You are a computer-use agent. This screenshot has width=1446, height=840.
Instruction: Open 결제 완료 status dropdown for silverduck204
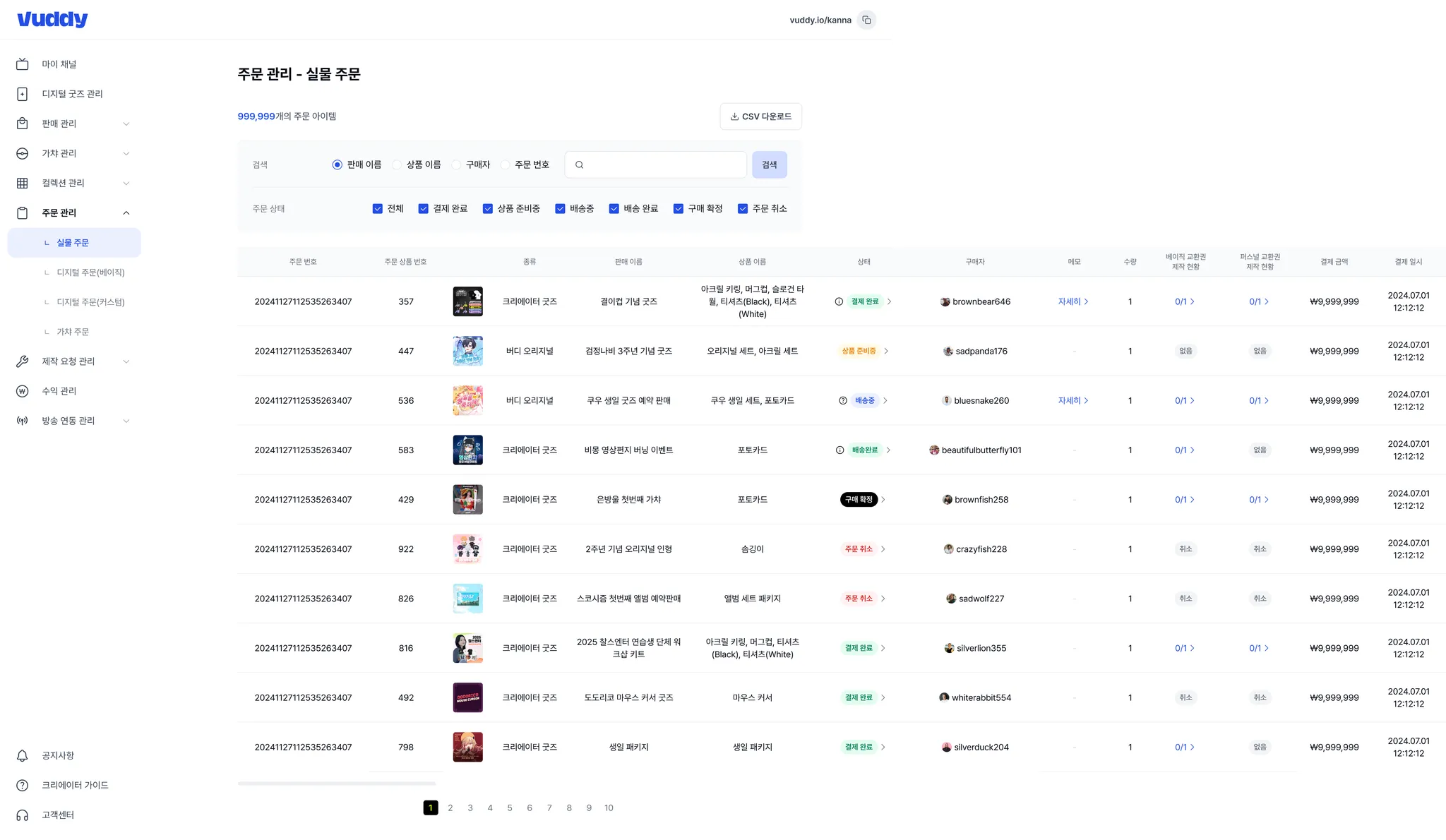coord(883,747)
